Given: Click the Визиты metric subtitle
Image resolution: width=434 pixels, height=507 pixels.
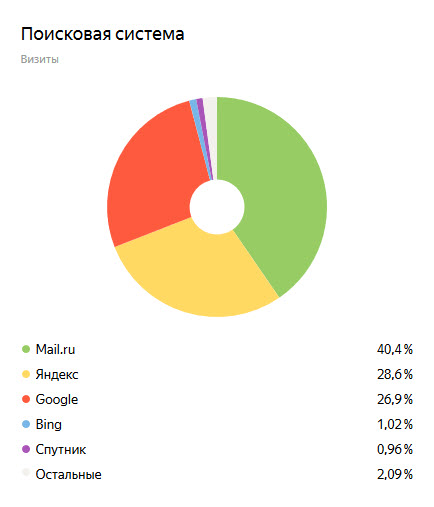Looking at the screenshot, I should coord(40,59).
